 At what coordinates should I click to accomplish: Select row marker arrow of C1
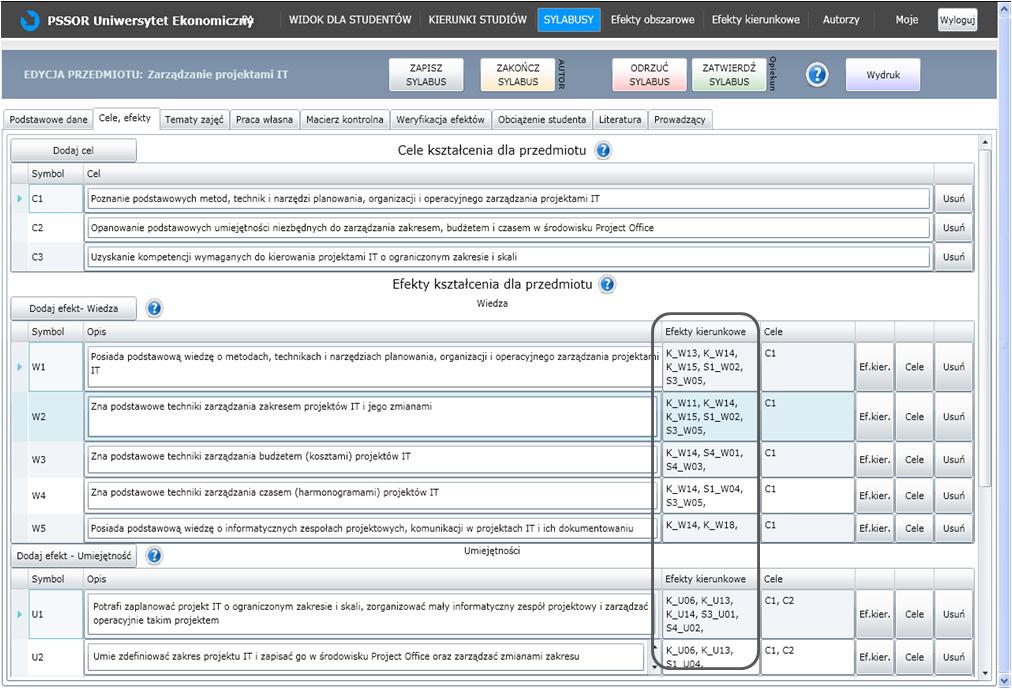coord(19,199)
